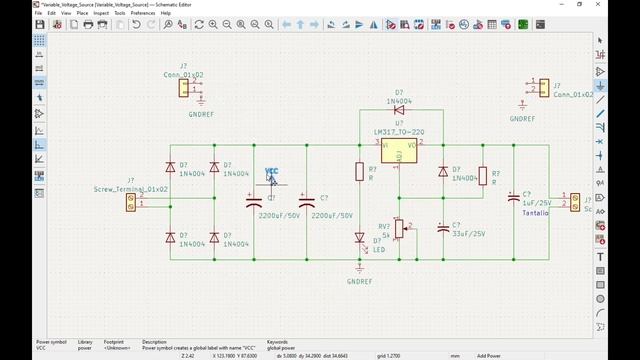Open the Symbol Editor

pyautogui.click(x=391, y=24)
